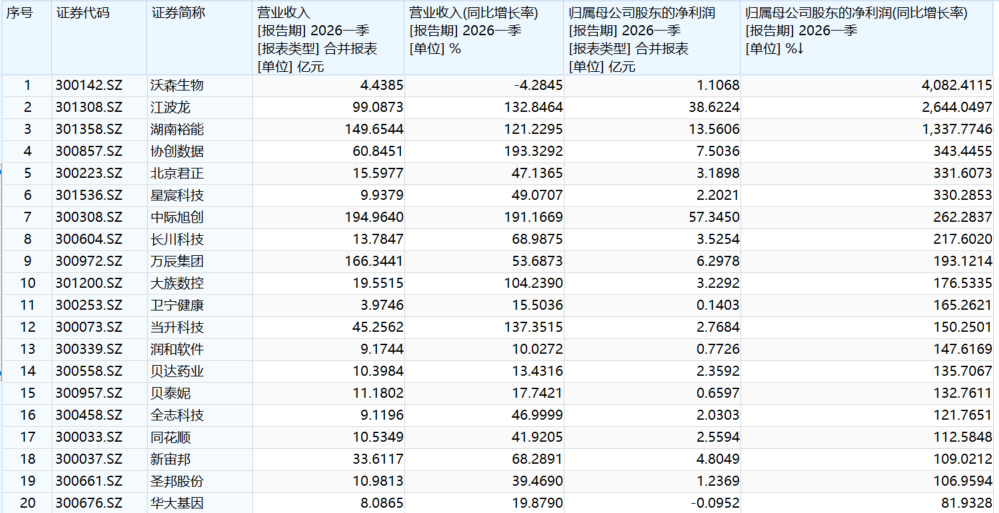Screen dimensions: 999x513
Task: Select stock name 同花顺
Action: click(171, 438)
